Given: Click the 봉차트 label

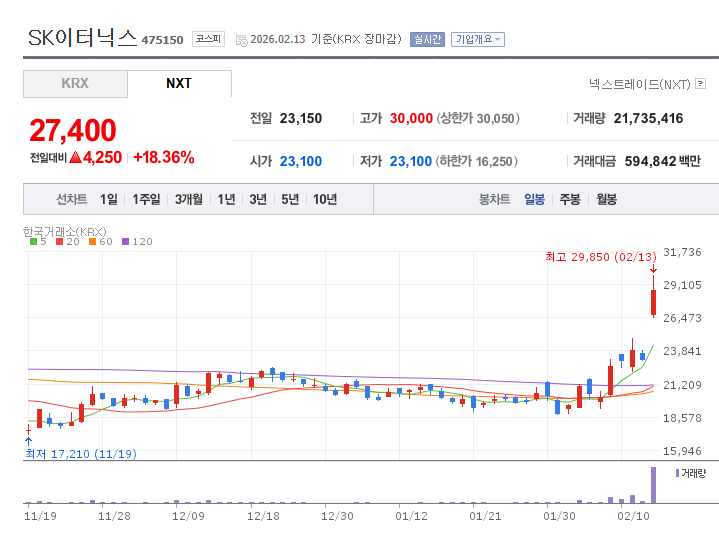Looking at the screenshot, I should (x=494, y=199).
